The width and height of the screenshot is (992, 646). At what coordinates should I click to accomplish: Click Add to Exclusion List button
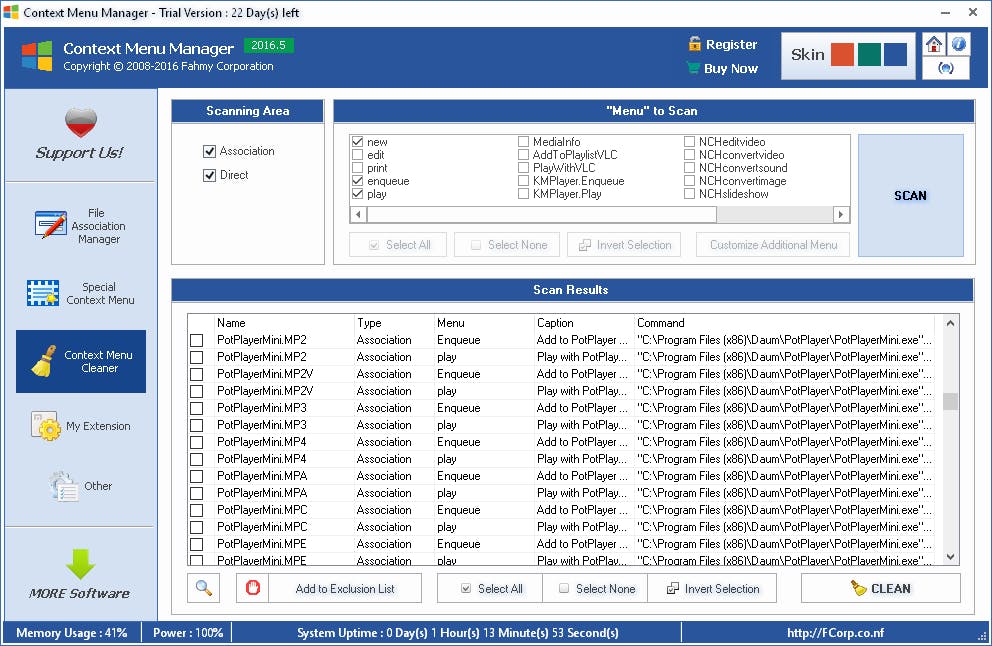click(345, 588)
